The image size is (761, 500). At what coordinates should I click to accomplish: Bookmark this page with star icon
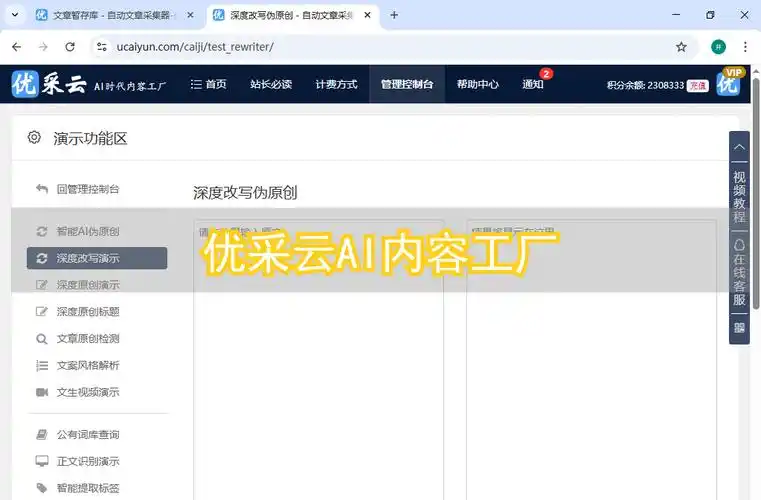click(x=681, y=47)
